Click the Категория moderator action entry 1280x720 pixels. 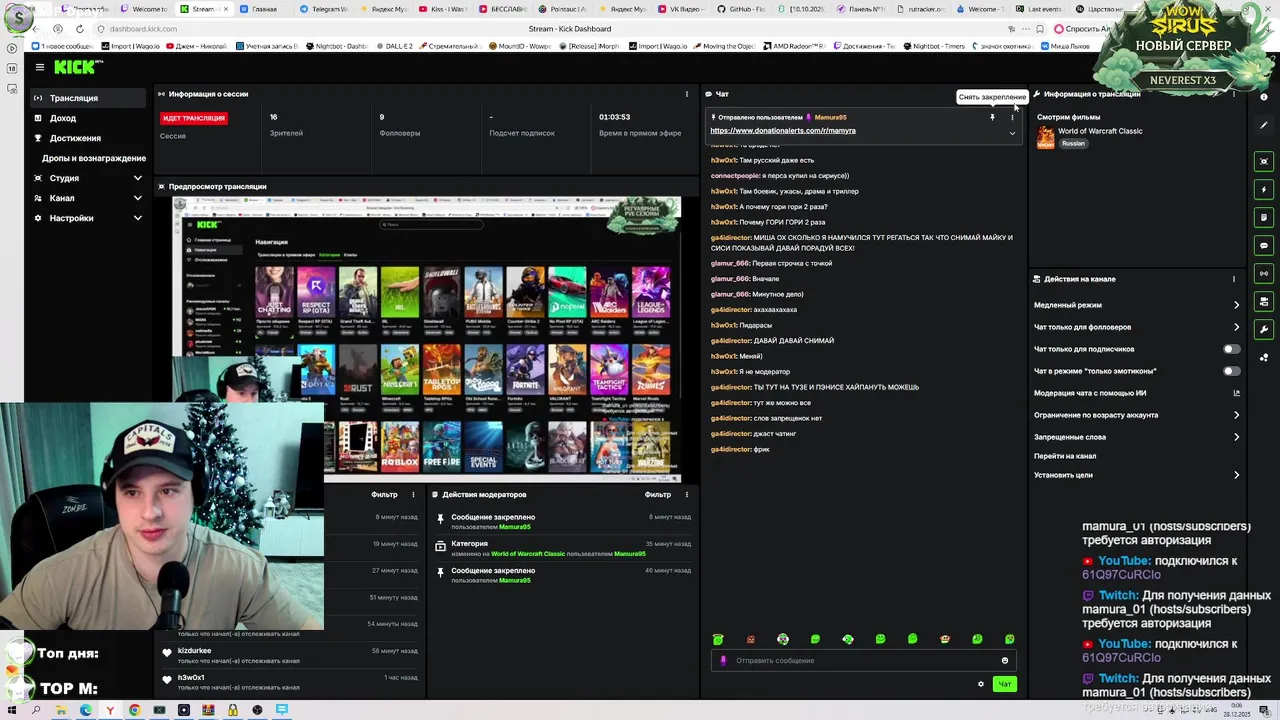coord(563,548)
